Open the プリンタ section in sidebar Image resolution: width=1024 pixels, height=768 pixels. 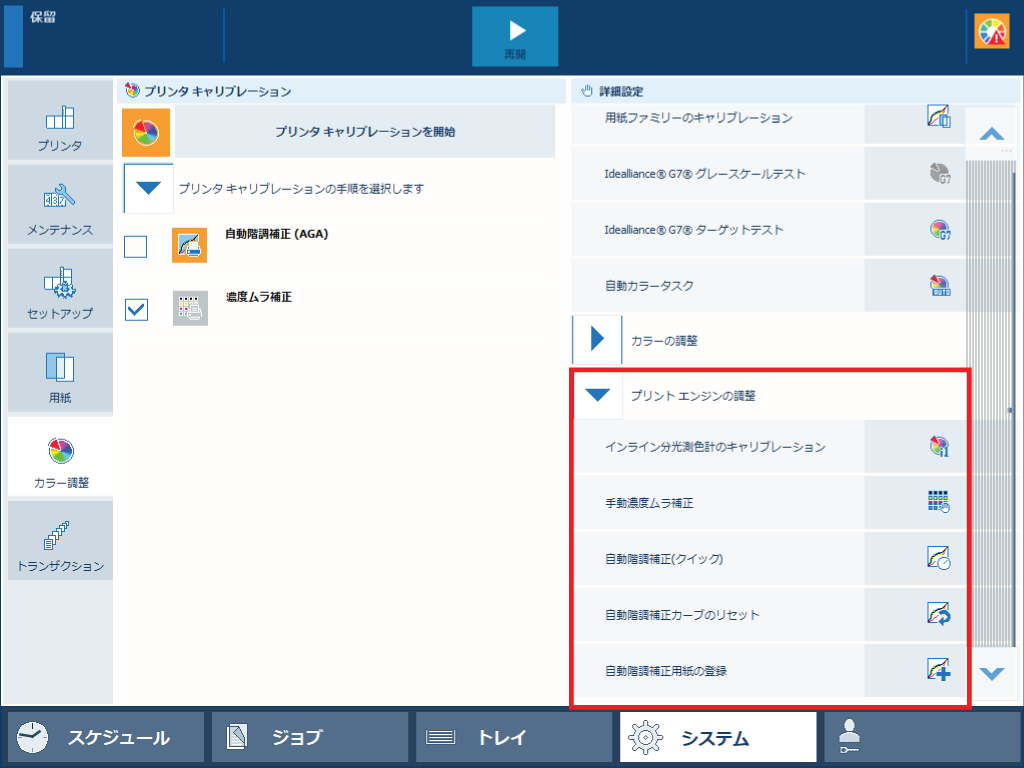coord(60,121)
